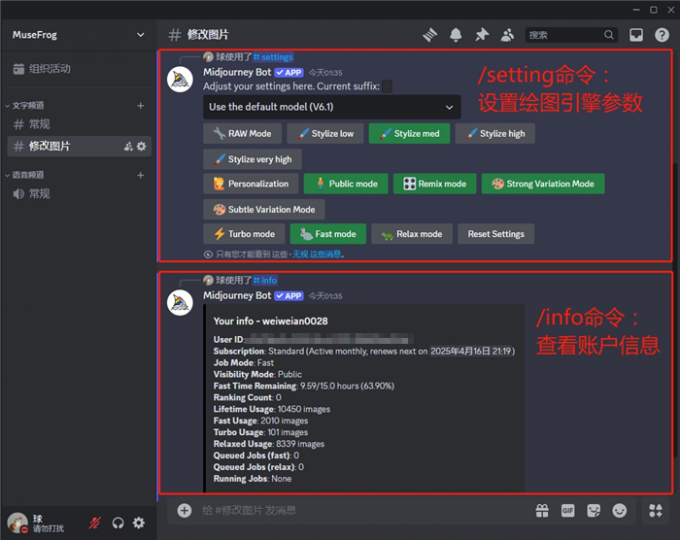680x540 pixels.
Task: Click the notification bell icon
Action: point(455,35)
